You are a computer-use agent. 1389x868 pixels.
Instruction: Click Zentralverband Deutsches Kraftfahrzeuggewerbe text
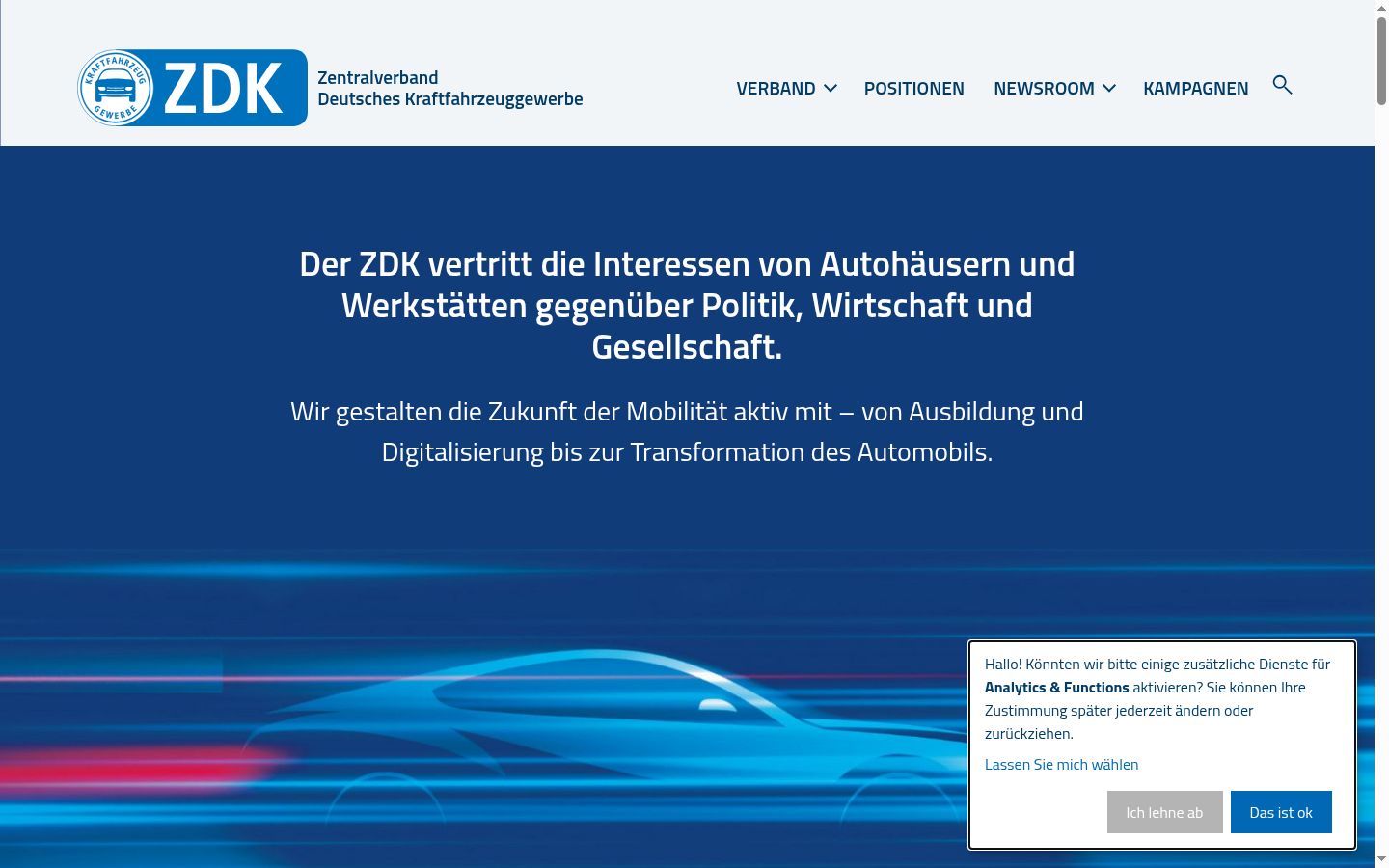click(x=449, y=88)
